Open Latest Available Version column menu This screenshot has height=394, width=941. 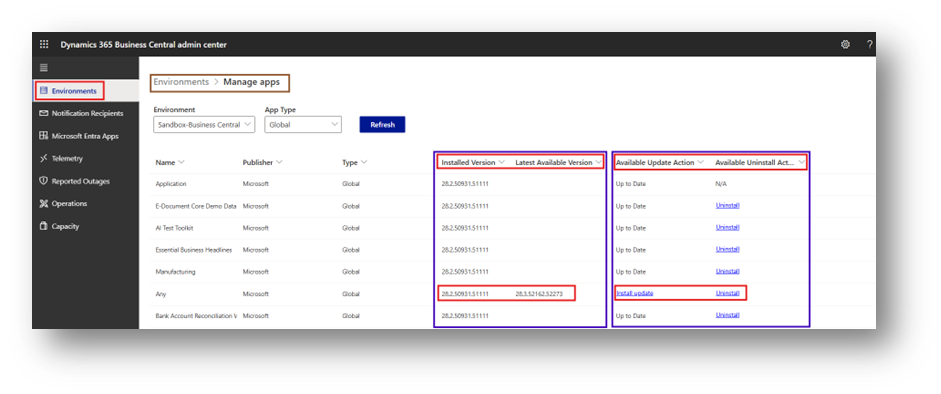(598, 162)
